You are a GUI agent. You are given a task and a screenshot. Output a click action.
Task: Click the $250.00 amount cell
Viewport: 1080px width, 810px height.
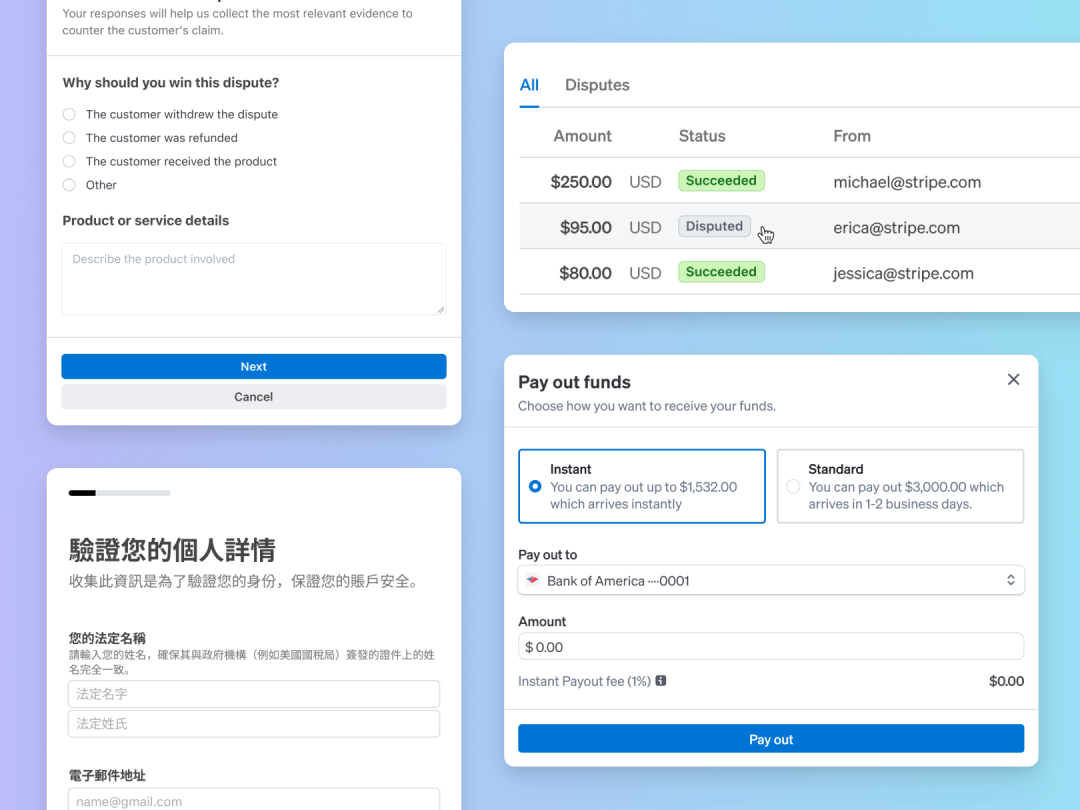pyautogui.click(x=581, y=182)
